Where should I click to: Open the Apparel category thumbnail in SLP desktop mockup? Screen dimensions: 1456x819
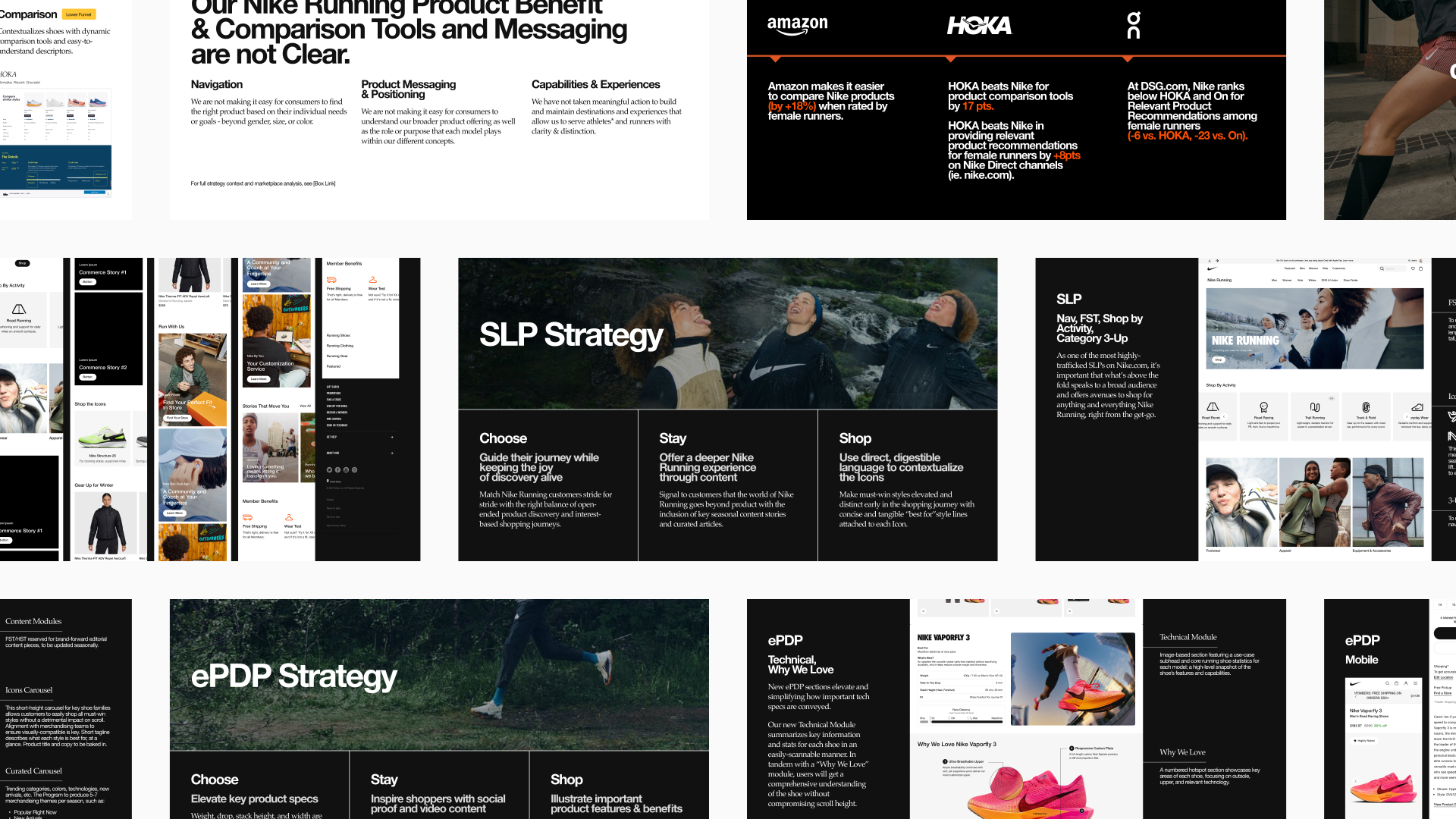[x=1314, y=501]
